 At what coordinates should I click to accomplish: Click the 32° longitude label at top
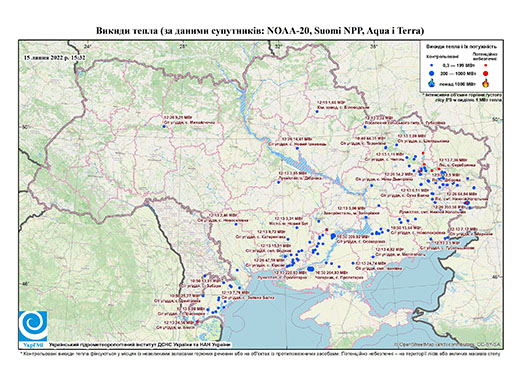[x=278, y=46]
